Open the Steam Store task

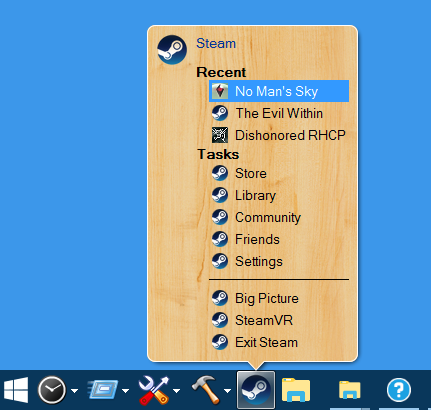279,173
